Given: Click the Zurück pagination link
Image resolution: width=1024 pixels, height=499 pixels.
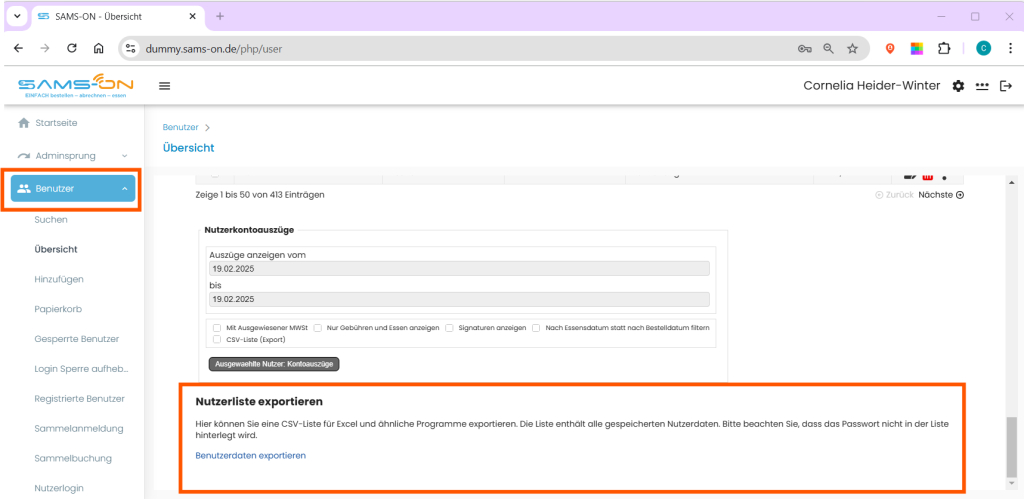Looking at the screenshot, I should [895, 195].
